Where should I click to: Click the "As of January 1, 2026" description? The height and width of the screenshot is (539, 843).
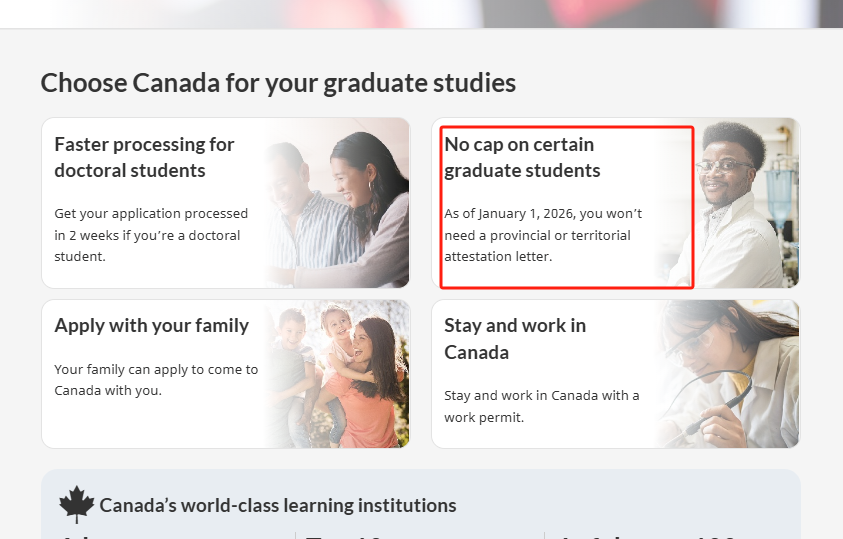click(543, 235)
